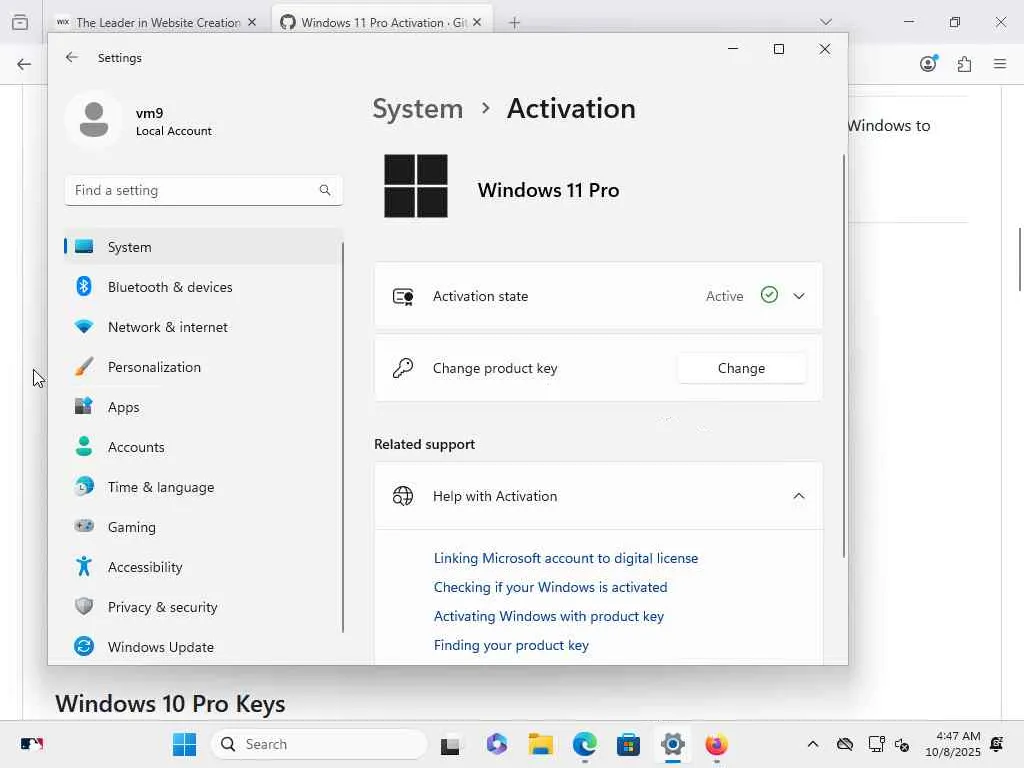The height and width of the screenshot is (768, 1024).
Task: Open Activating Windows with product key link
Action: pyautogui.click(x=549, y=616)
